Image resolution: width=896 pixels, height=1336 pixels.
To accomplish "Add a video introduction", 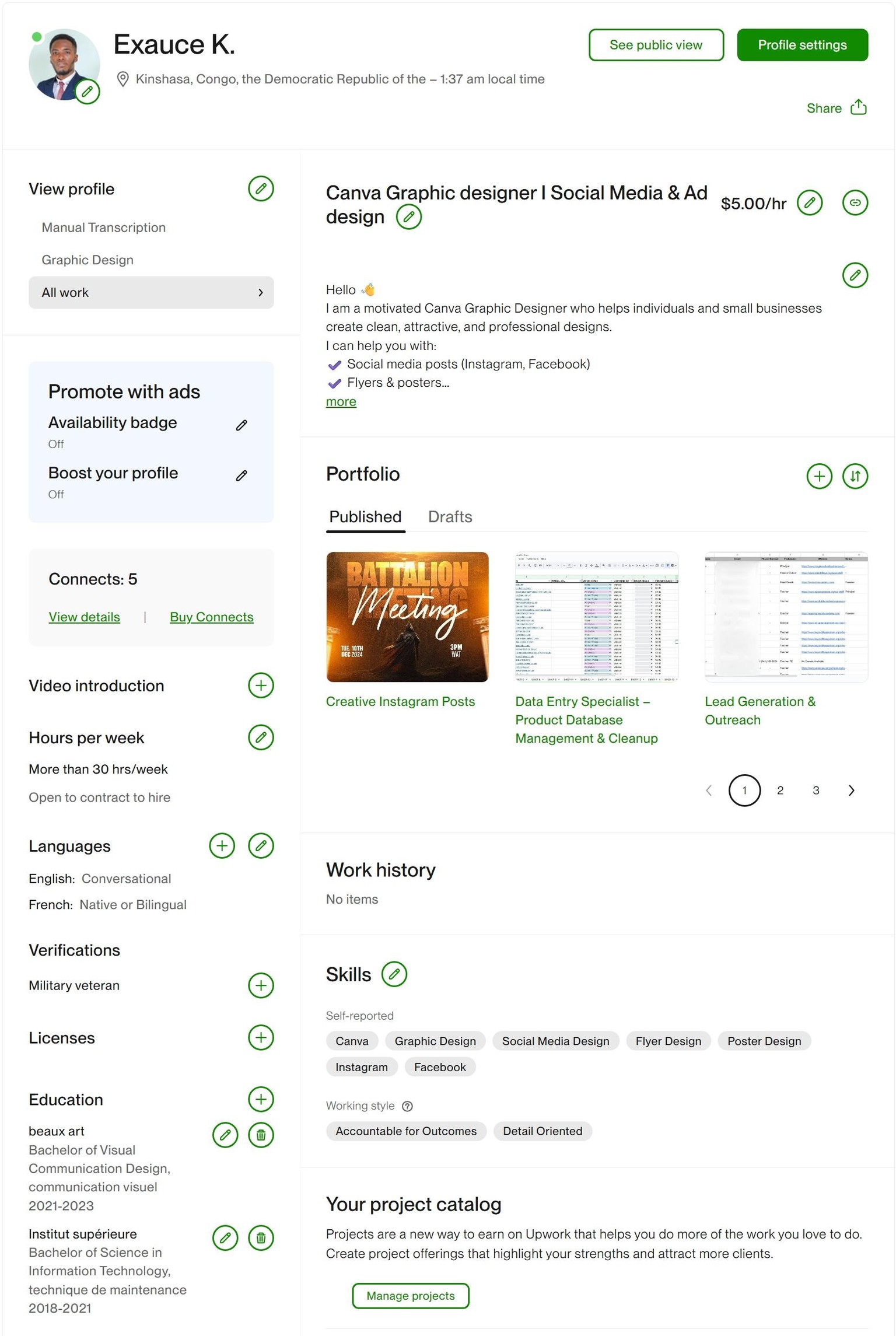I will click(261, 686).
